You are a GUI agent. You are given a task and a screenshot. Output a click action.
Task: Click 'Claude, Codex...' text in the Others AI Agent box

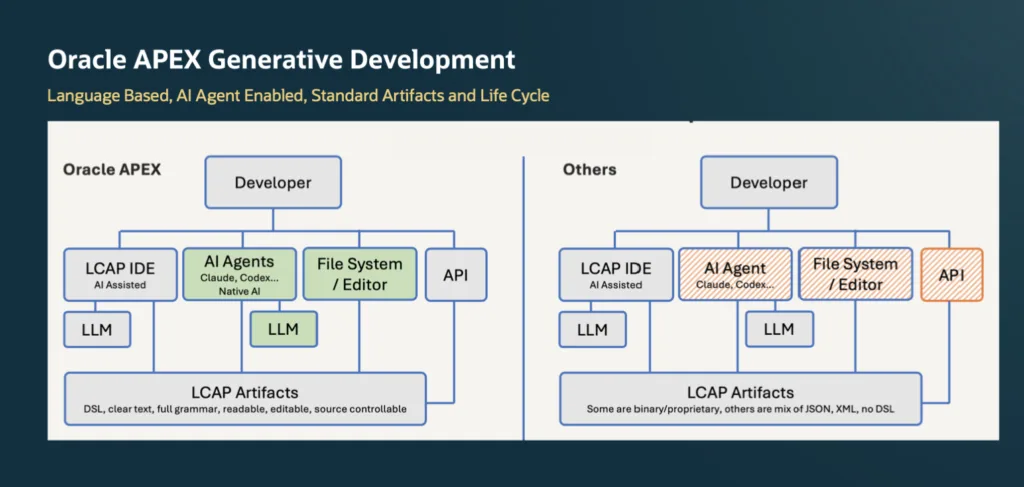[x=735, y=285]
